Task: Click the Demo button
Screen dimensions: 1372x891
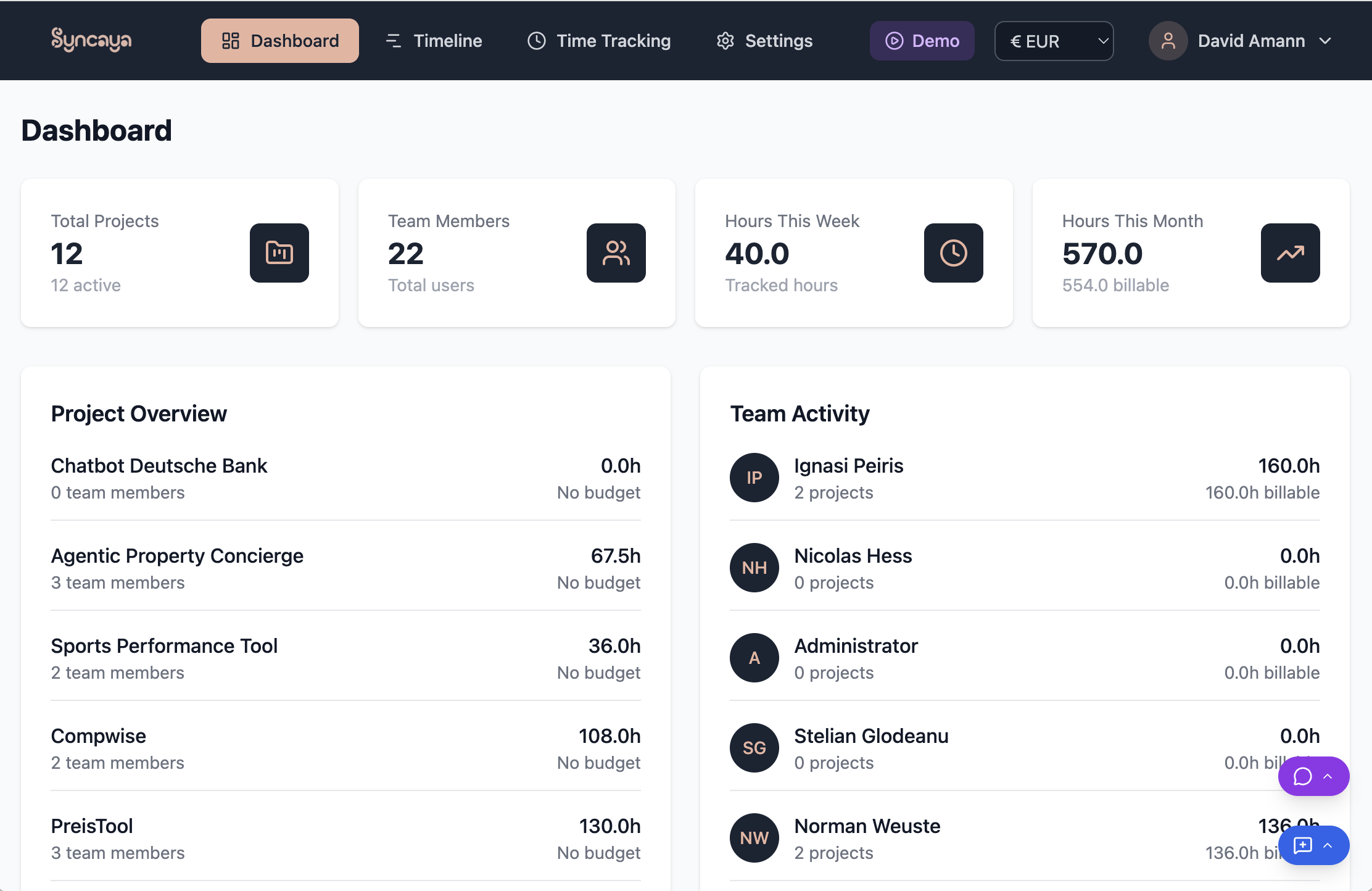Action: coord(922,41)
